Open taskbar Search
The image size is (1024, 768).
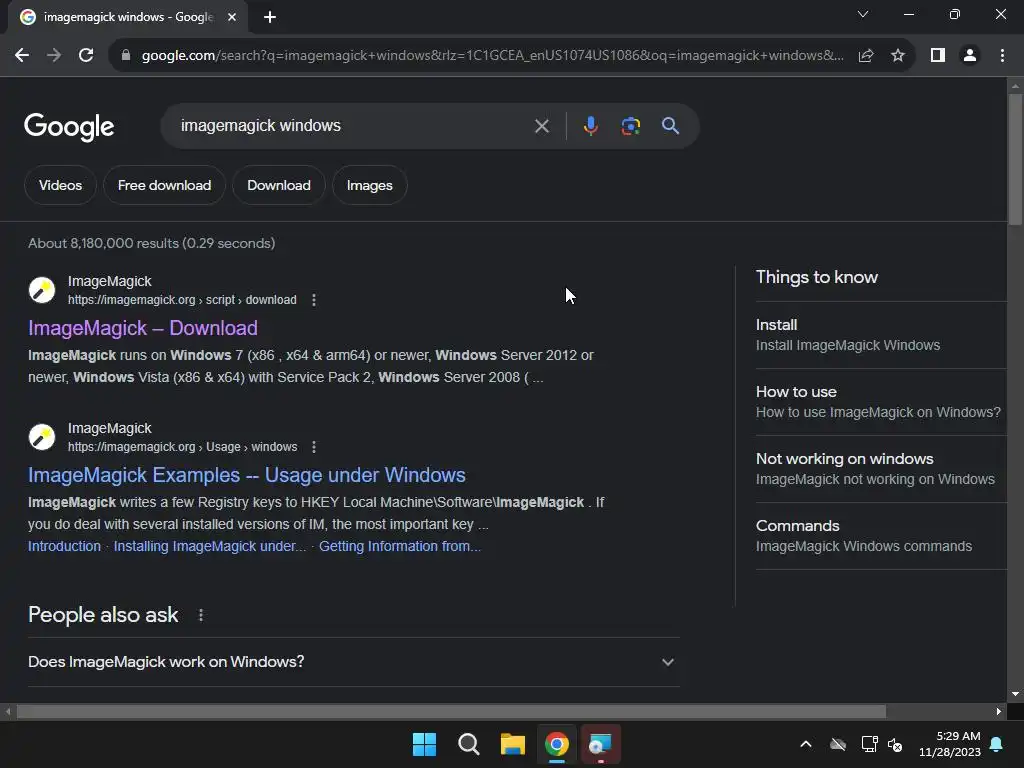coord(468,744)
